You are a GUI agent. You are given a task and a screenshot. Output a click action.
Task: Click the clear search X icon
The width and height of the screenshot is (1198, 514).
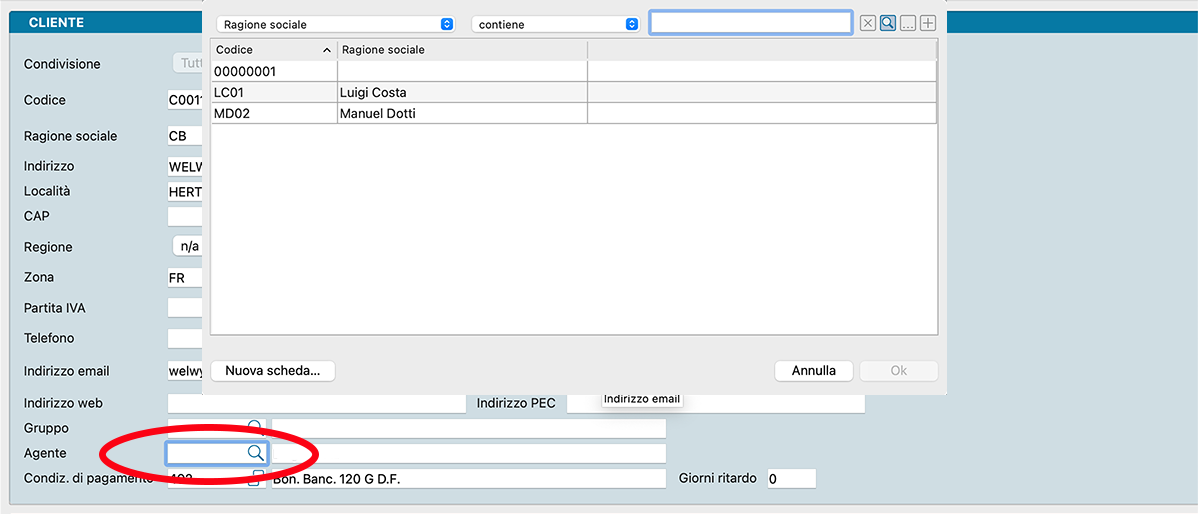coord(868,24)
